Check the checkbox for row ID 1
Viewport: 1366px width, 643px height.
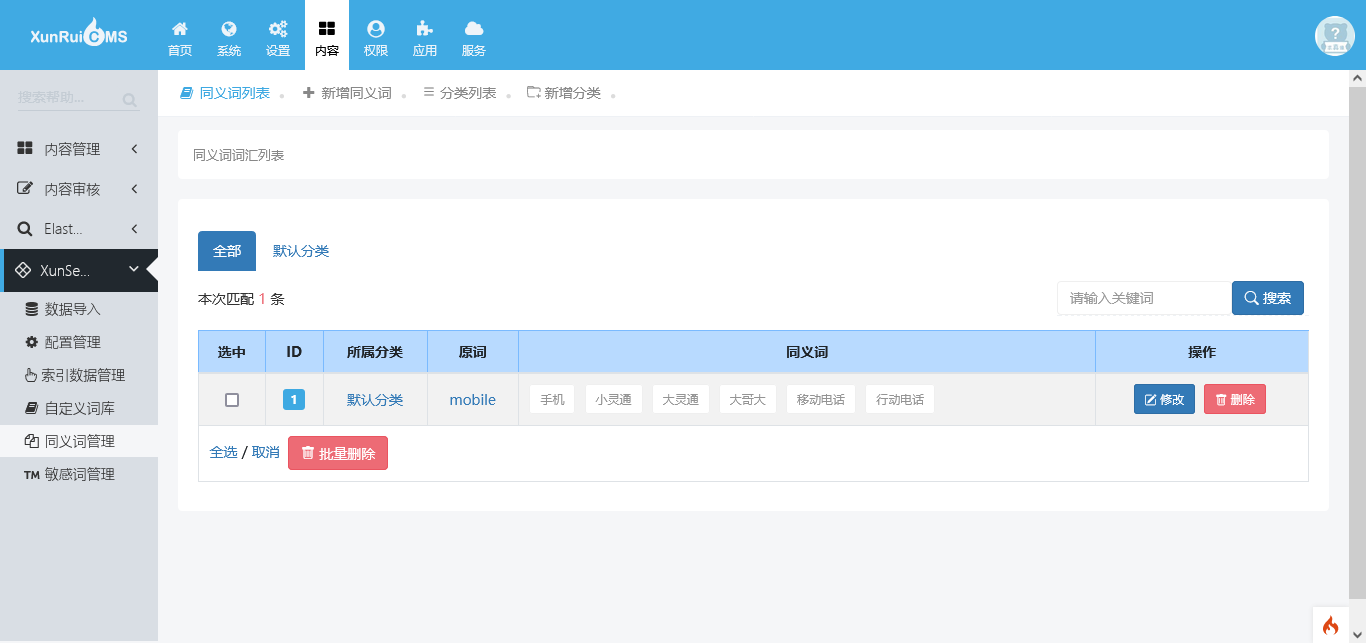232,400
